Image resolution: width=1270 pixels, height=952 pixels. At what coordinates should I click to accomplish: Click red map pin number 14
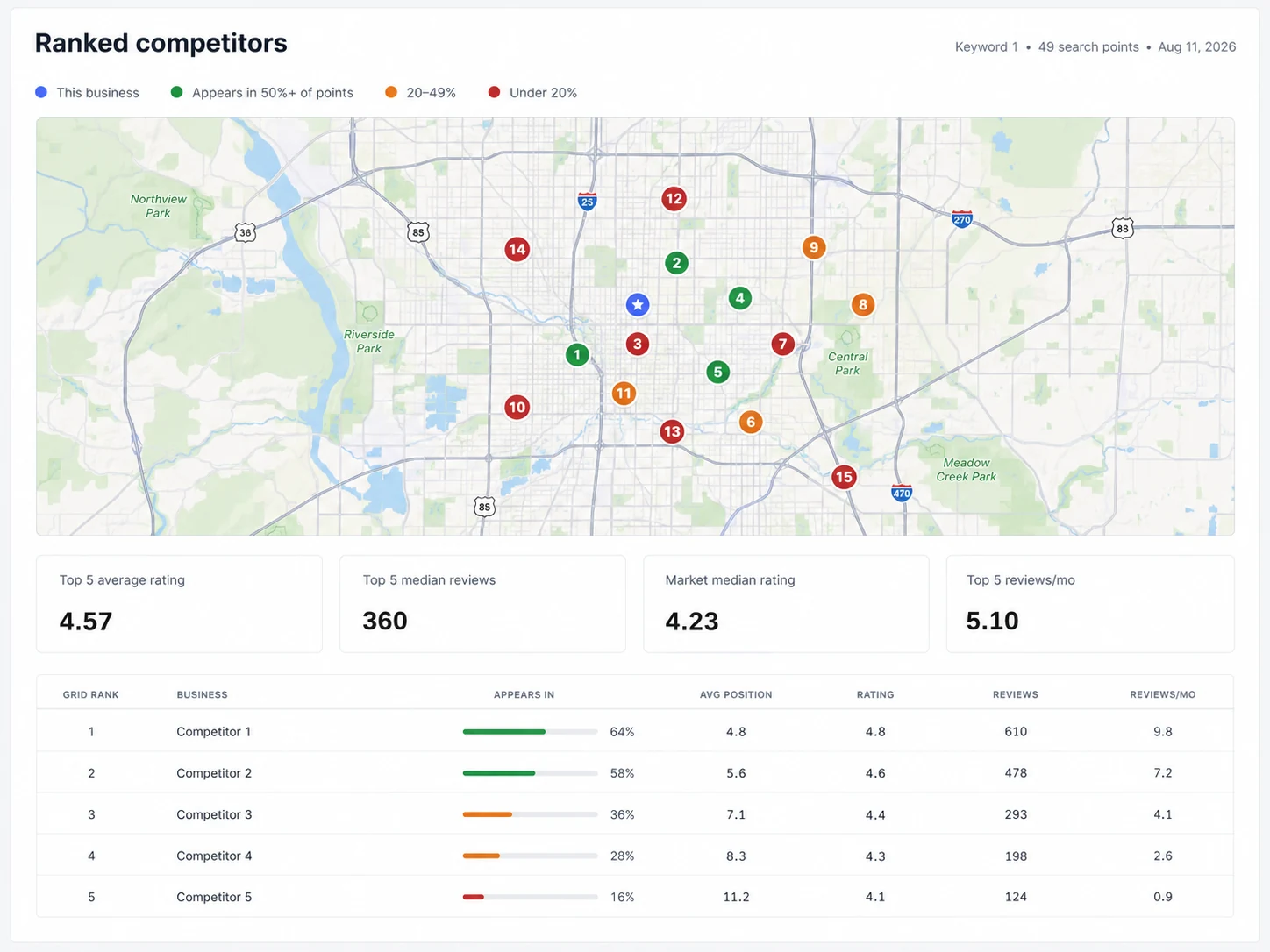tap(517, 249)
